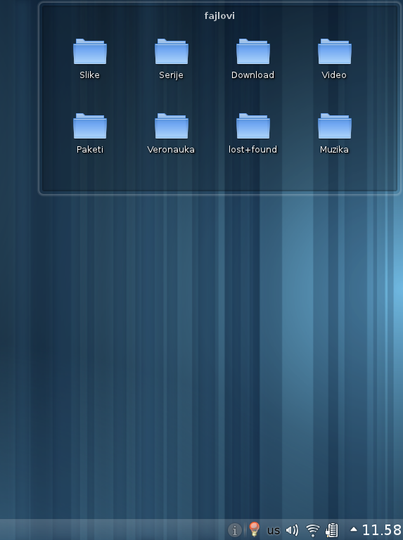Open the Wi-Fi network tray icon
The image size is (403, 540).
coord(313,530)
